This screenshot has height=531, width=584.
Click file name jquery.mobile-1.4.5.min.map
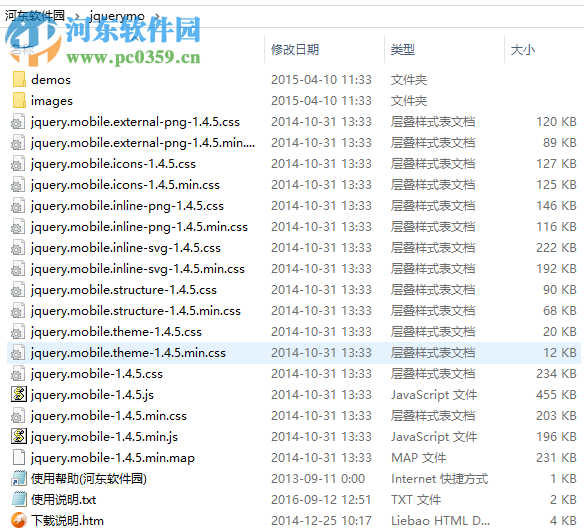click(x=113, y=458)
